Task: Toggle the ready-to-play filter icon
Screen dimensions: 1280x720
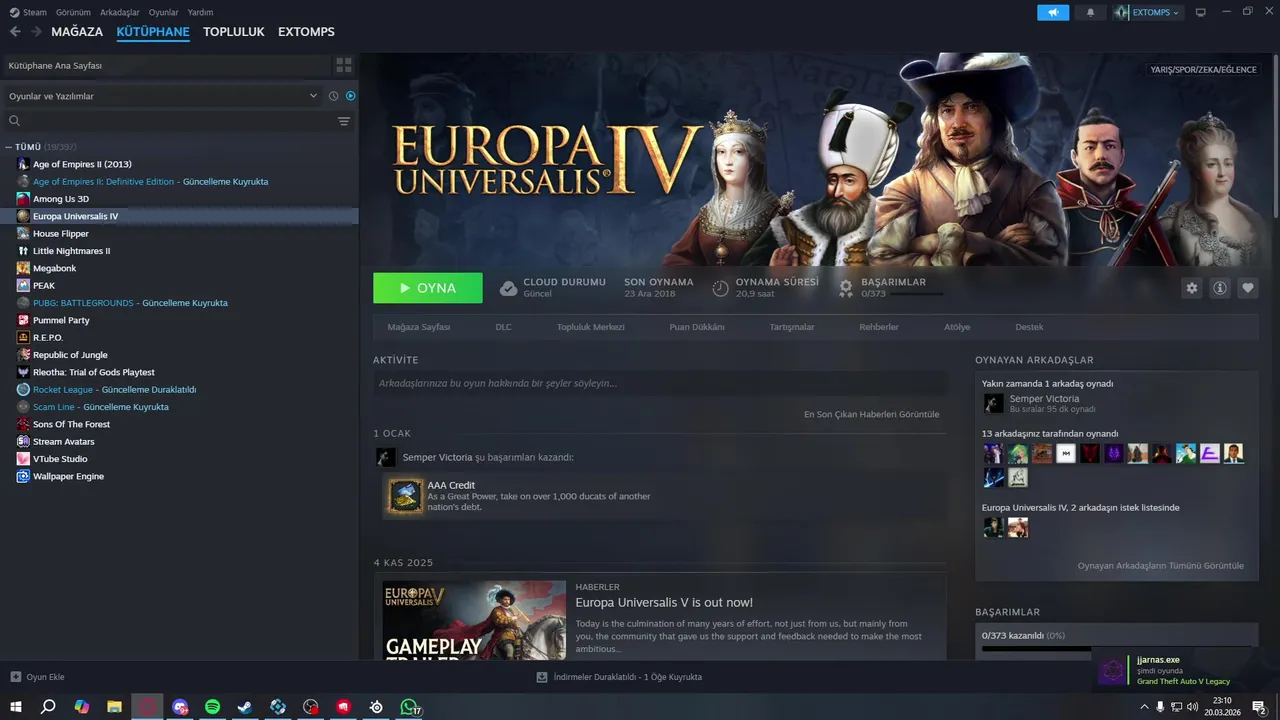Action: tap(351, 96)
